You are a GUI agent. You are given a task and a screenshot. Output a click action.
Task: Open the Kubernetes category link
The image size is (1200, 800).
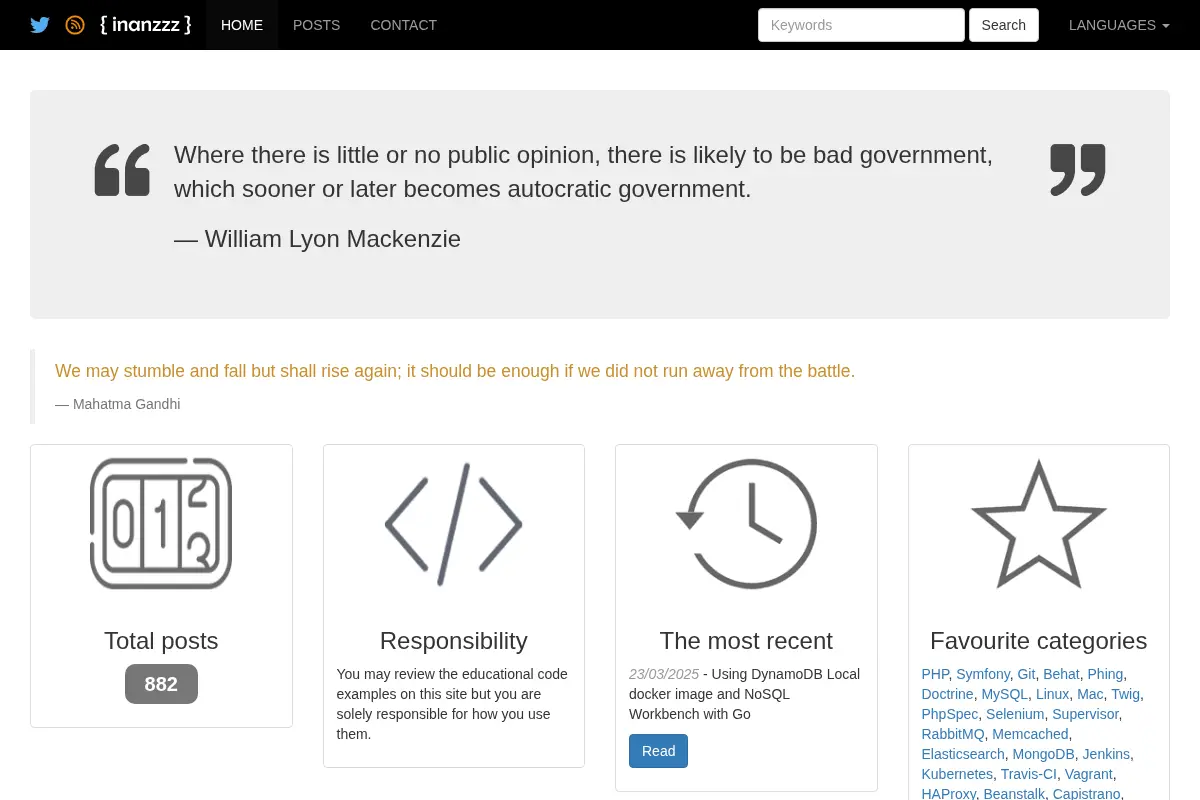tap(957, 774)
